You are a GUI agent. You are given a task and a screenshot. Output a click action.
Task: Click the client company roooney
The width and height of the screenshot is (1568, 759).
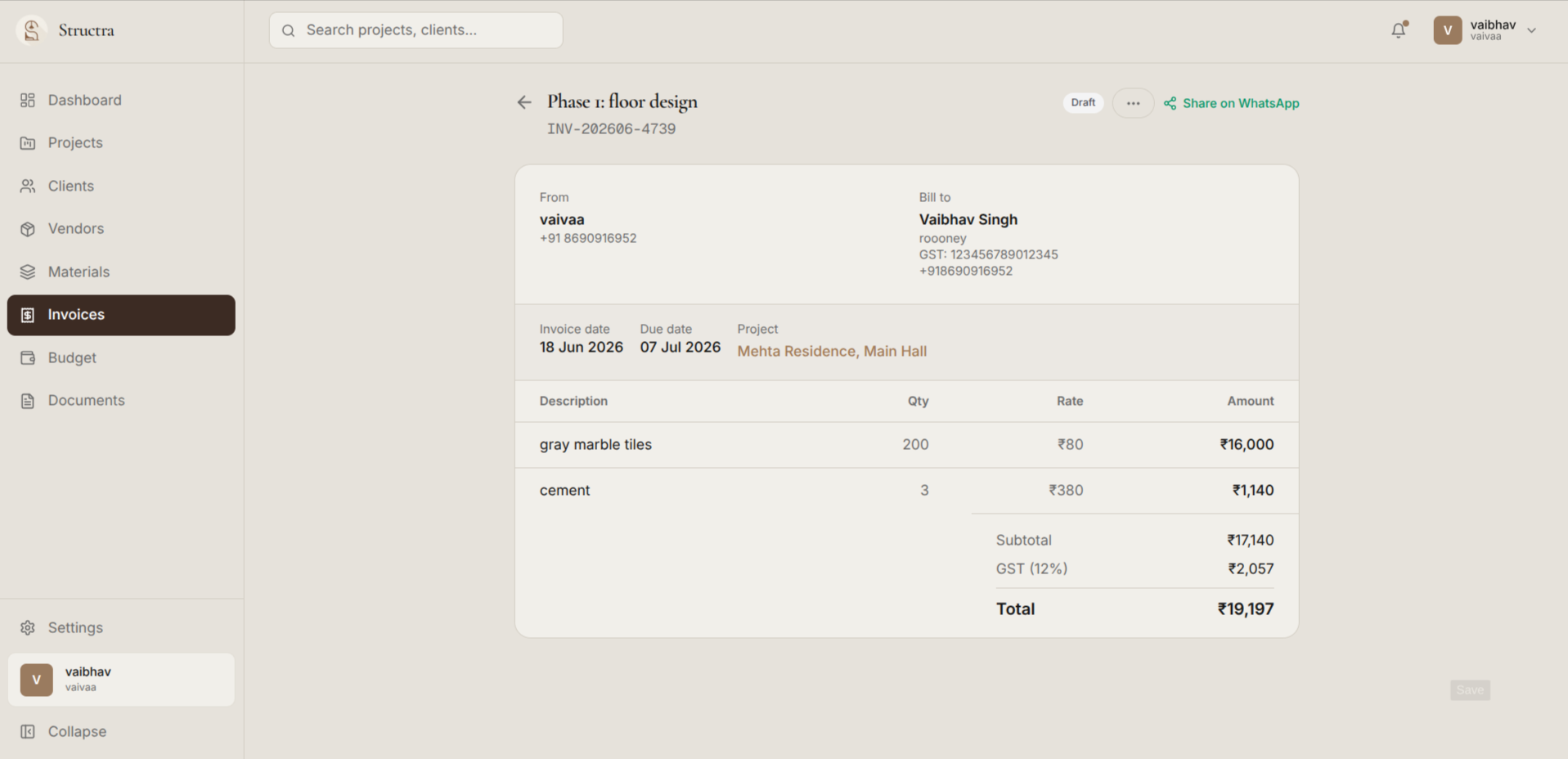(942, 238)
